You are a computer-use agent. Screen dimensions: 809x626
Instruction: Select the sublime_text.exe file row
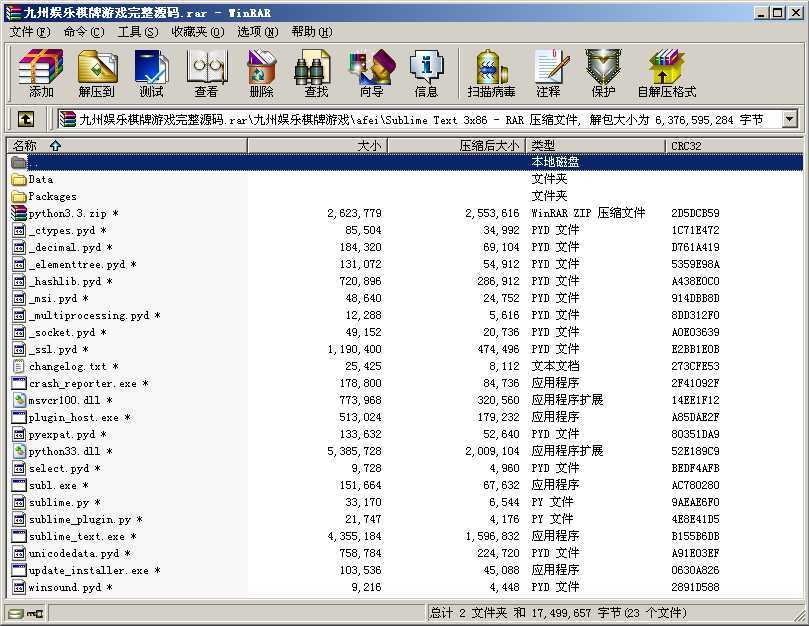[76, 536]
